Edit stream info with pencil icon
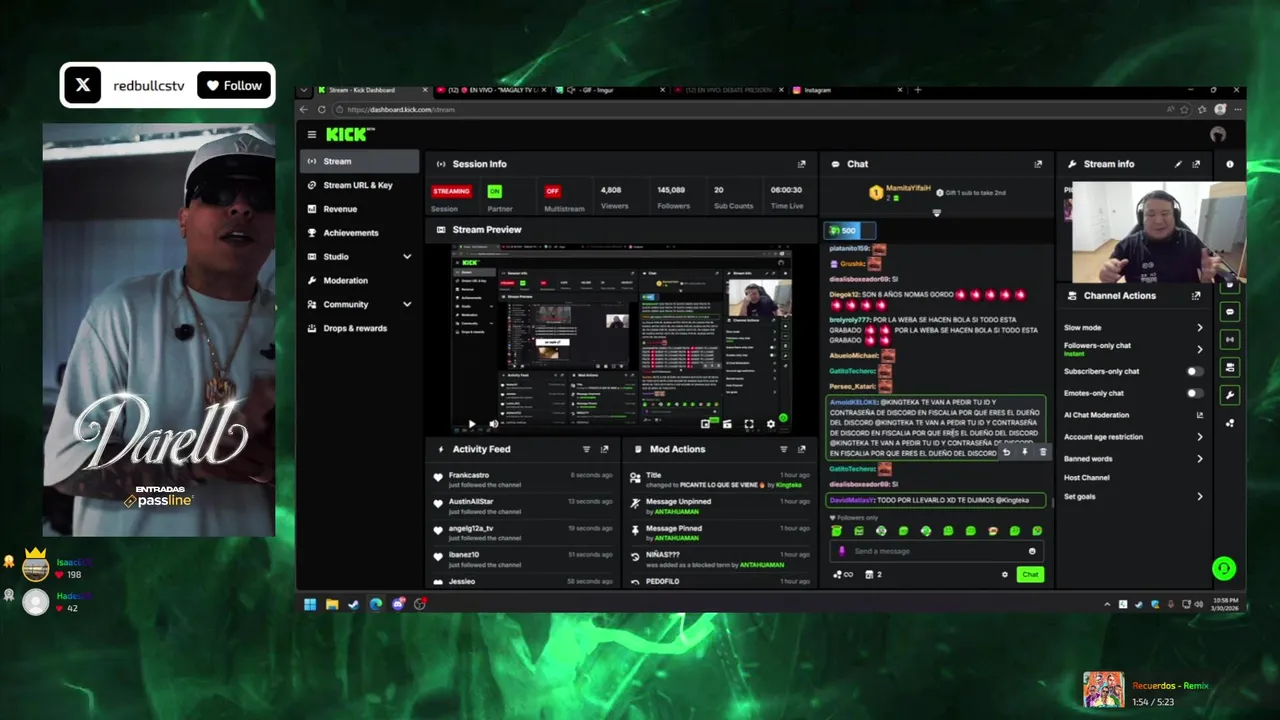 pos(1178,164)
